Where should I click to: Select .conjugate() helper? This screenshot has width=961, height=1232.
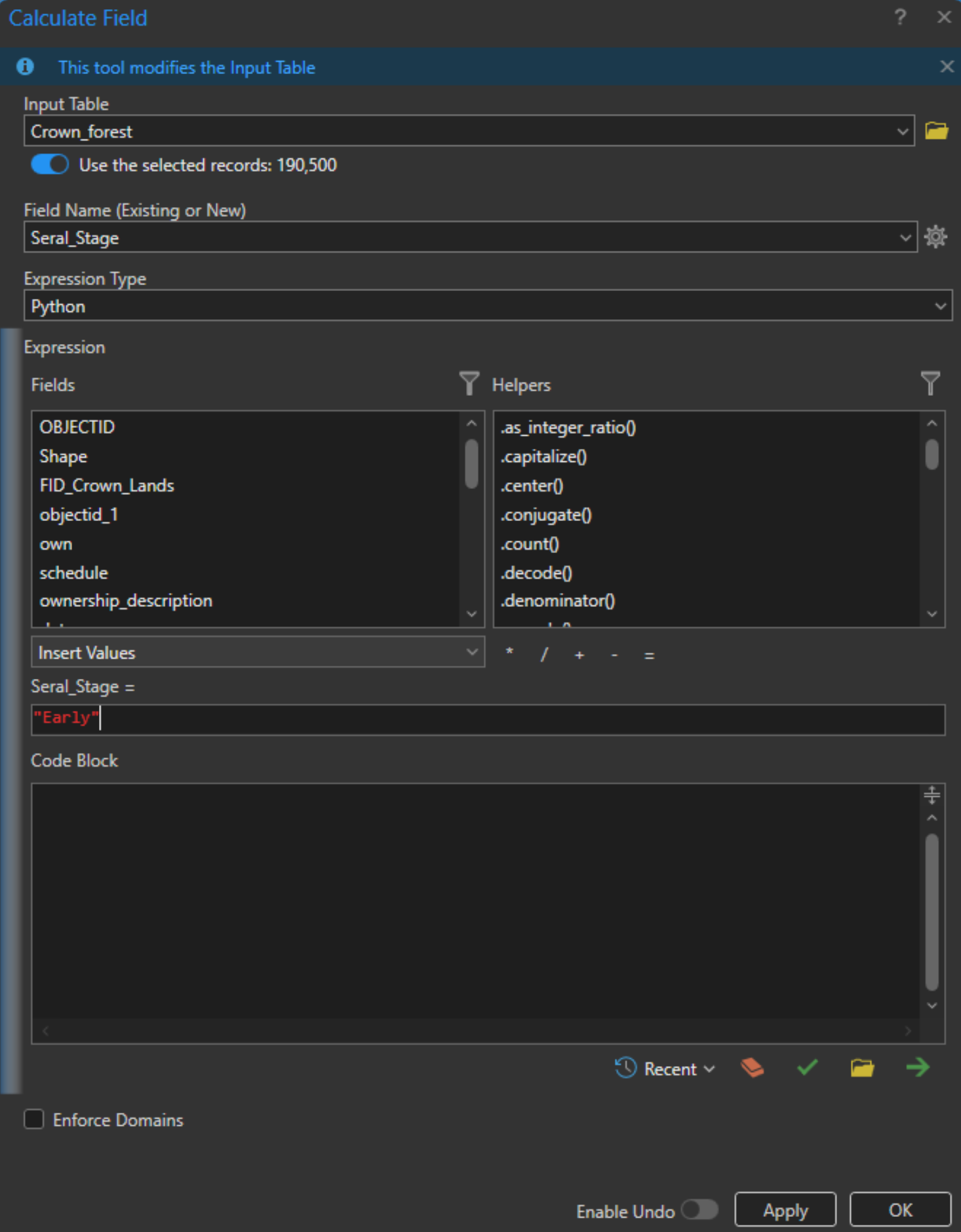click(x=546, y=515)
